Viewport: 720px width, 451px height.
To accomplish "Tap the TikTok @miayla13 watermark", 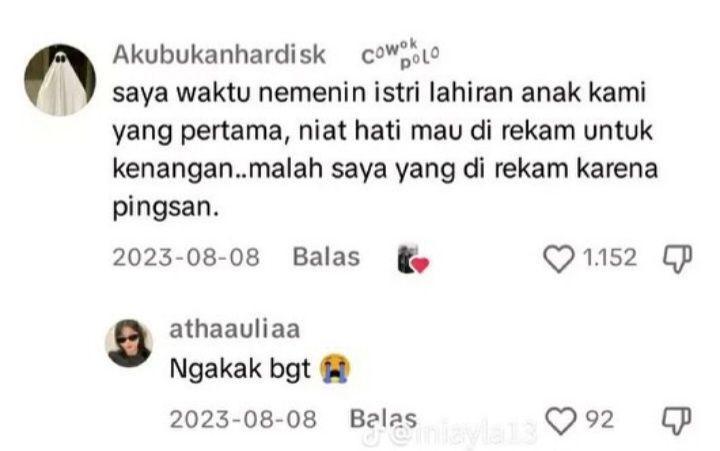I will coord(449,434).
